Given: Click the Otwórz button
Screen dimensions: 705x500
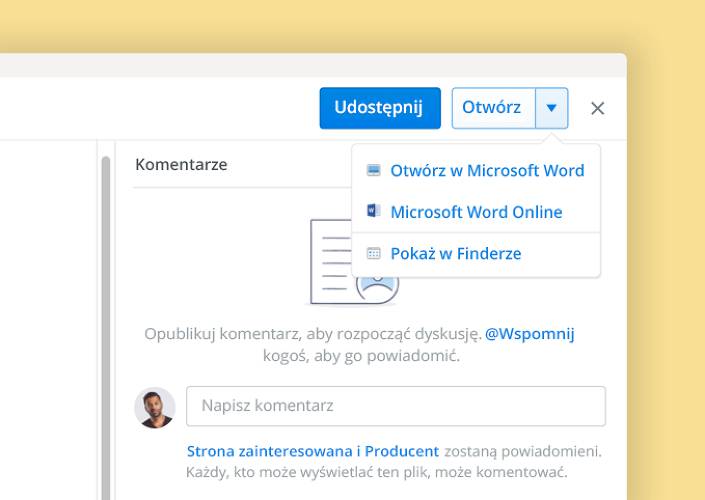Looking at the screenshot, I should 493,108.
